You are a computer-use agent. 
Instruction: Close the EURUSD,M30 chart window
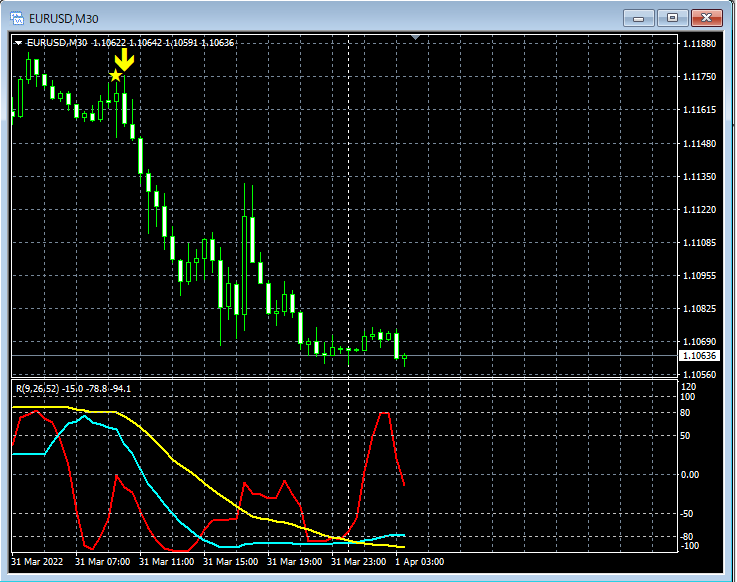point(706,18)
